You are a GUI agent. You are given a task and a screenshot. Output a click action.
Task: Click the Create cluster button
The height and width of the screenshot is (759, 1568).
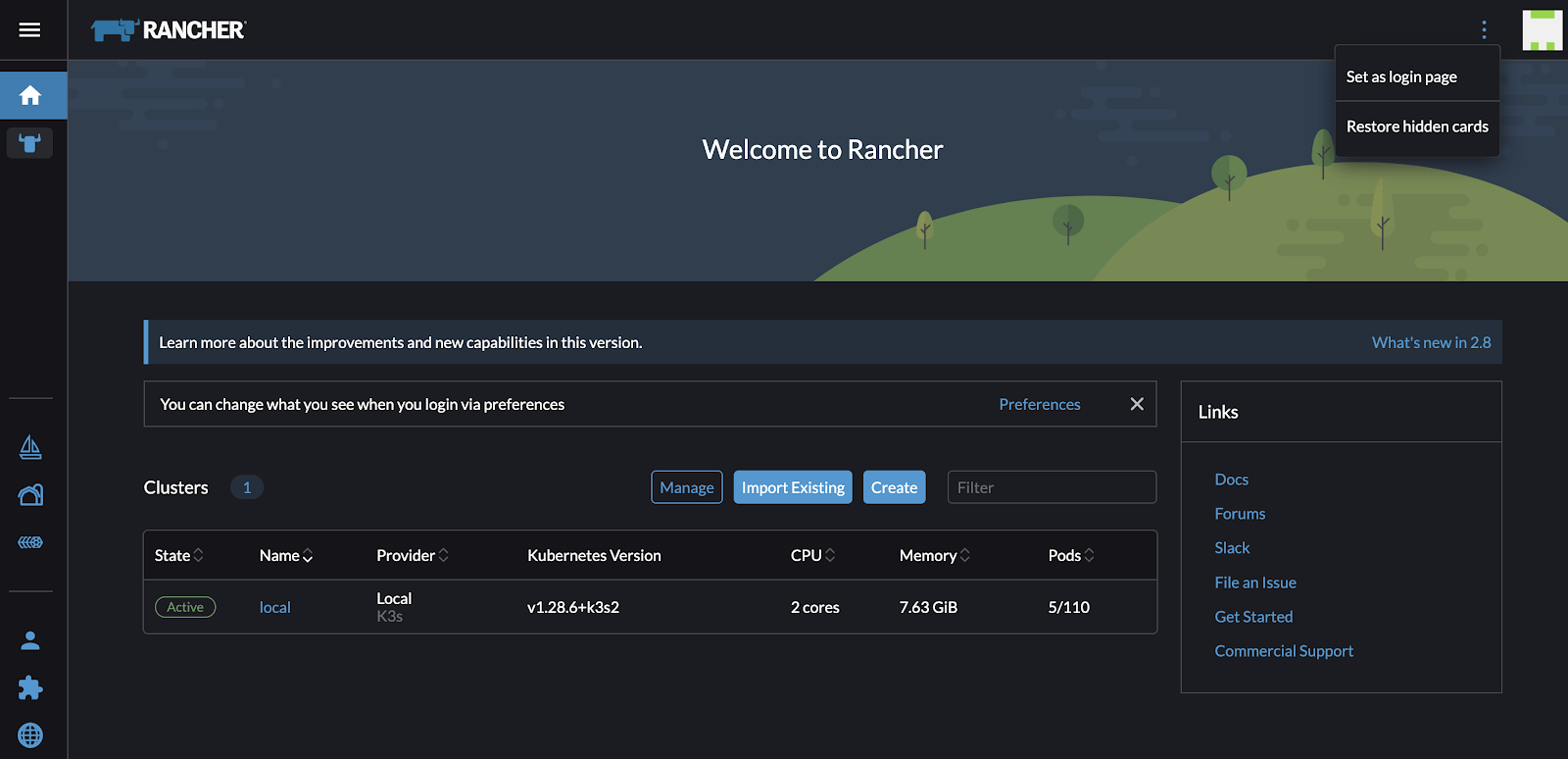(x=894, y=487)
